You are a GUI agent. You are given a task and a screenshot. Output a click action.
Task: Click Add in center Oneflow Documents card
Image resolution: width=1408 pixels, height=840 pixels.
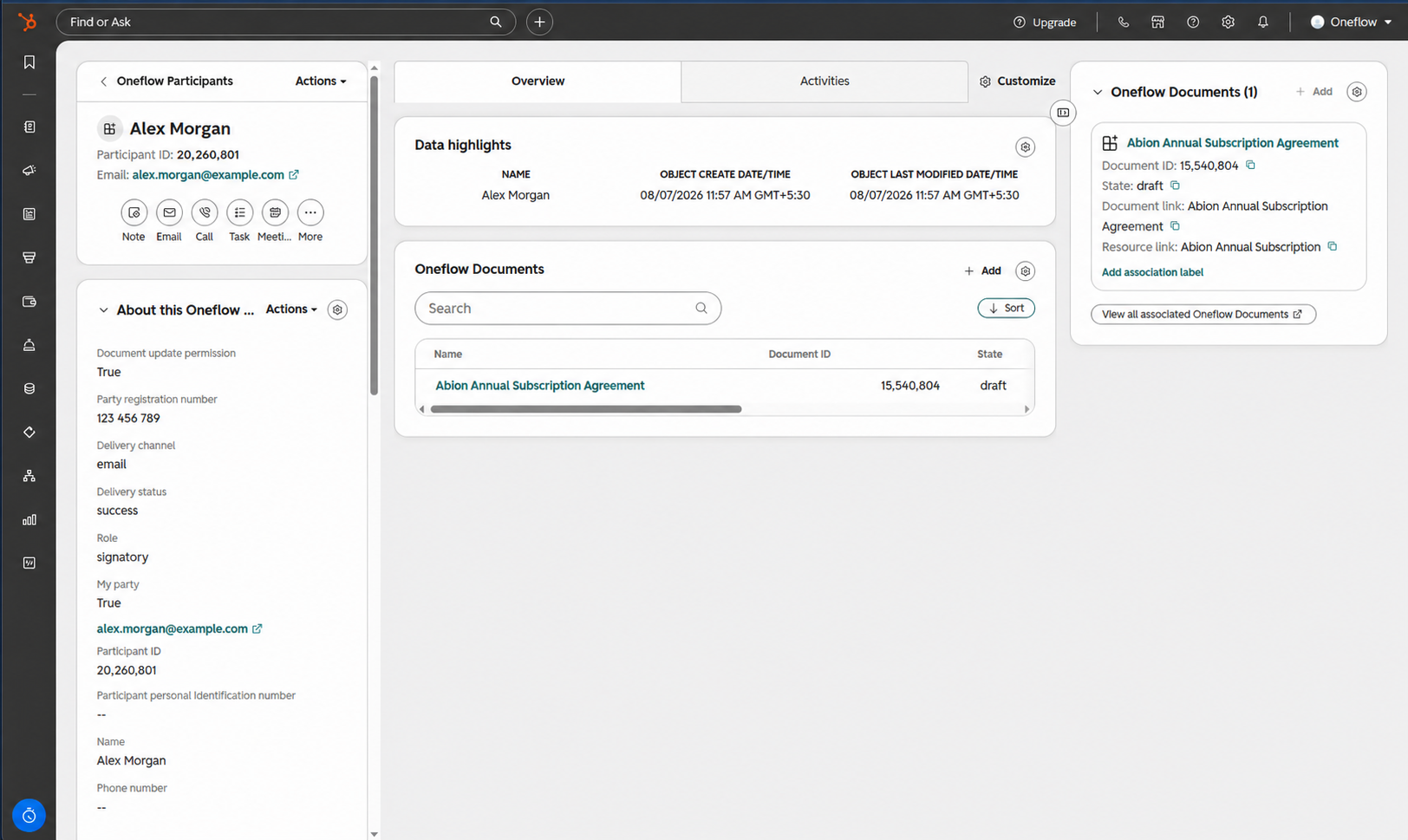(x=982, y=271)
